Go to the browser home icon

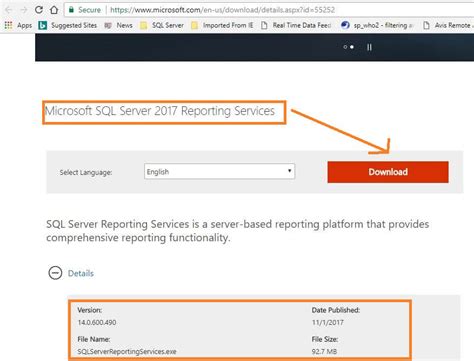click(54, 10)
